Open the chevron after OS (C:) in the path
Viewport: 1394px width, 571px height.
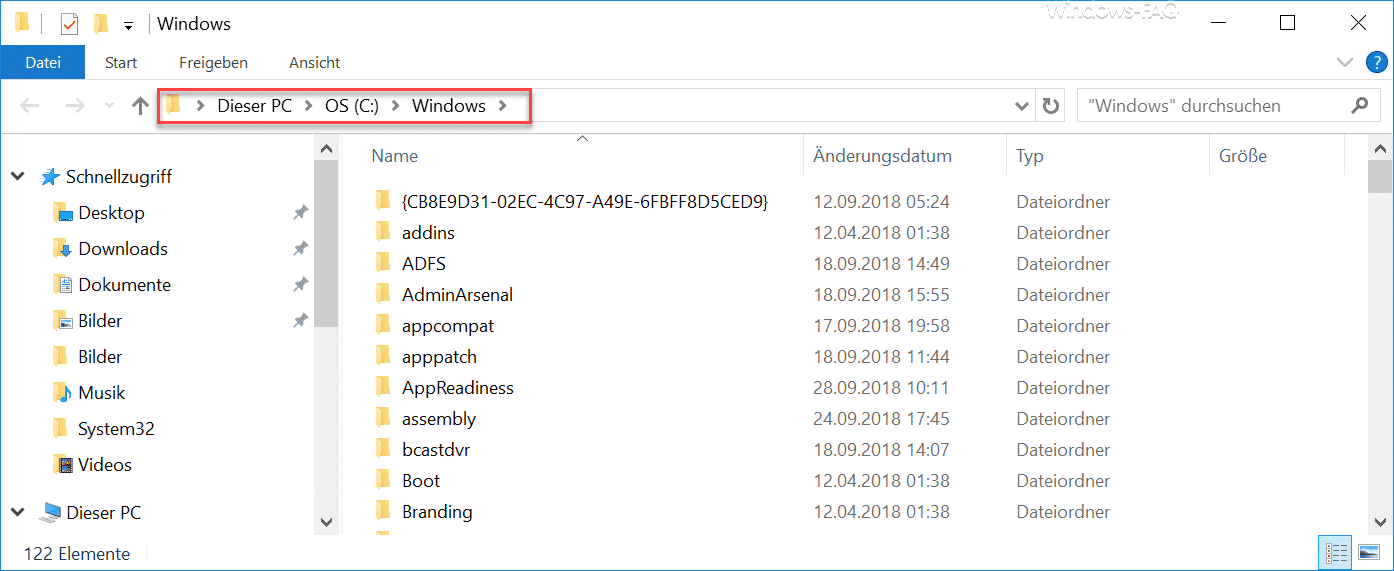pyautogui.click(x=396, y=106)
